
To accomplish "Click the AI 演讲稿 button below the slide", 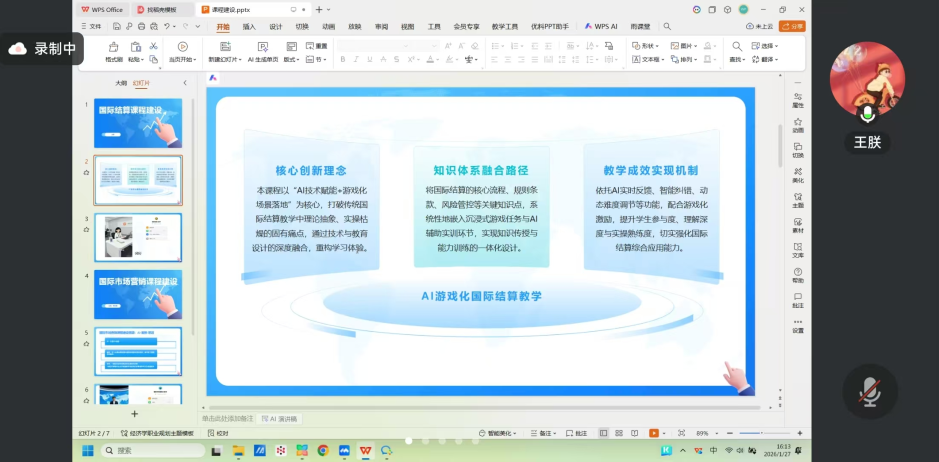I will point(279,419).
